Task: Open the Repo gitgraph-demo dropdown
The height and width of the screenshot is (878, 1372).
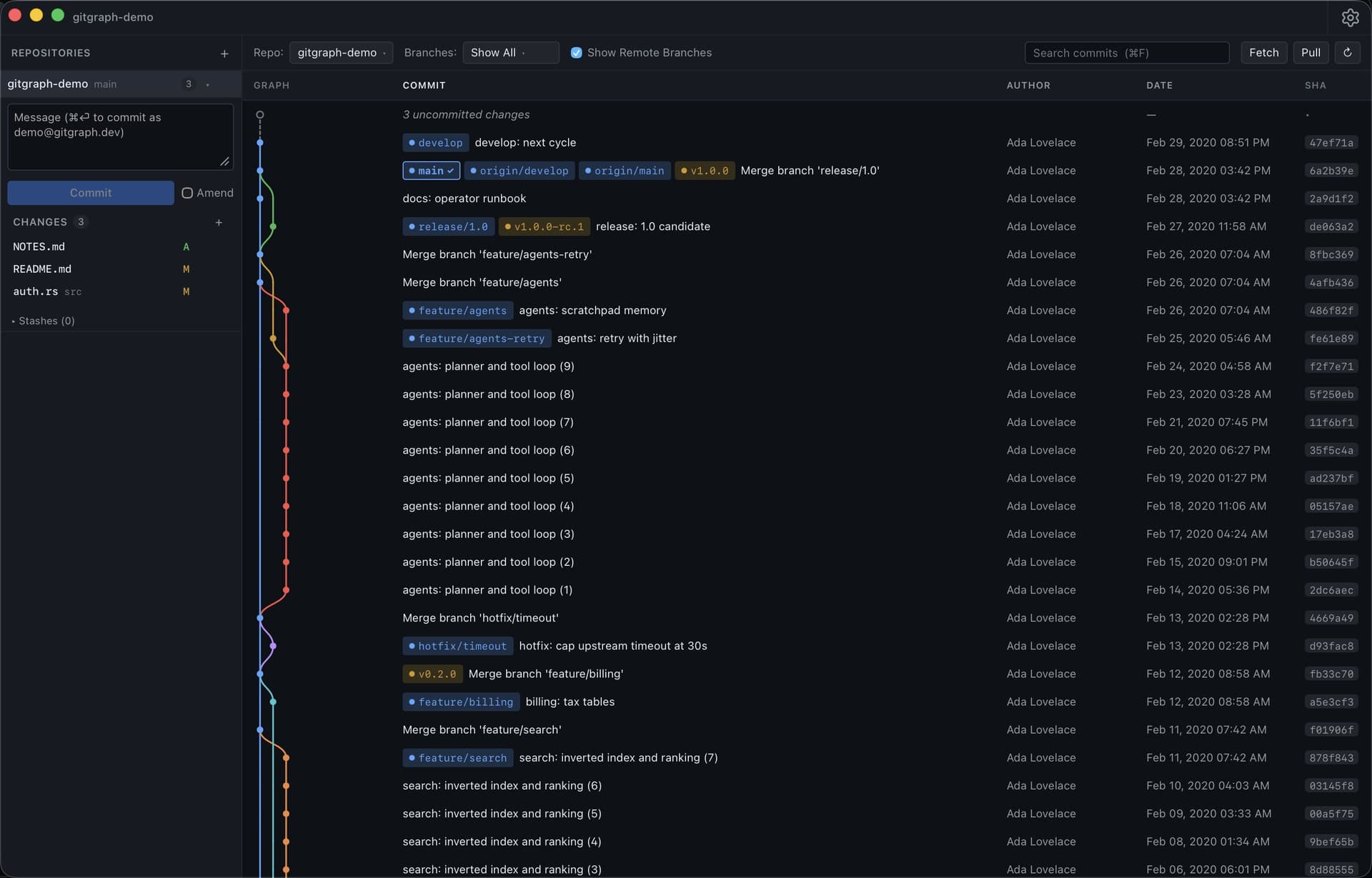Action: (x=341, y=53)
